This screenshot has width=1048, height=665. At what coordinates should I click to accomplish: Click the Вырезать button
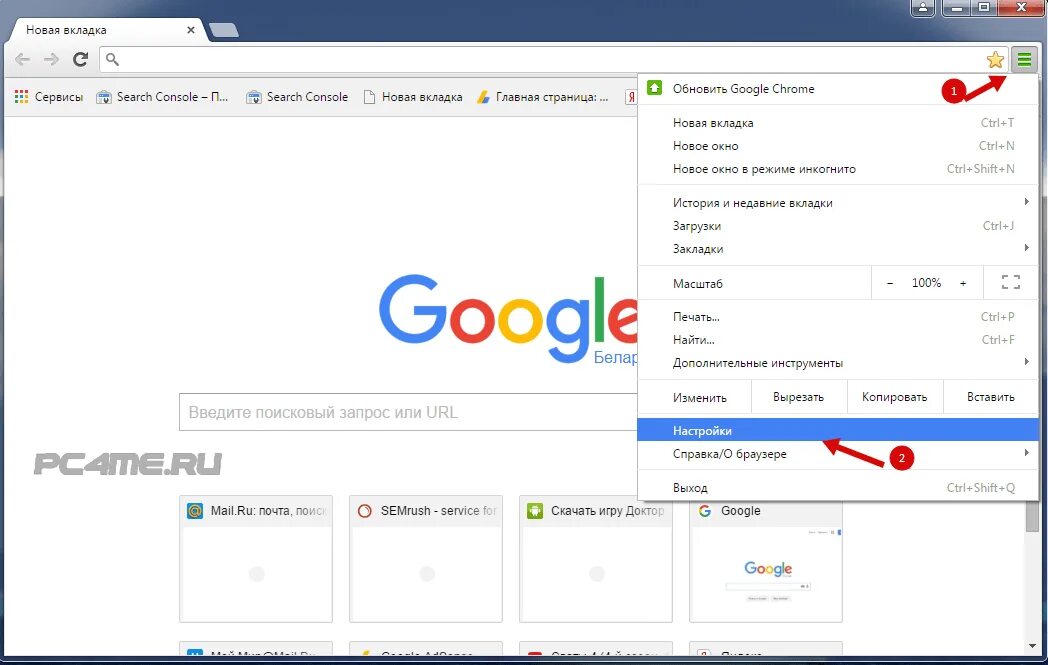click(799, 397)
